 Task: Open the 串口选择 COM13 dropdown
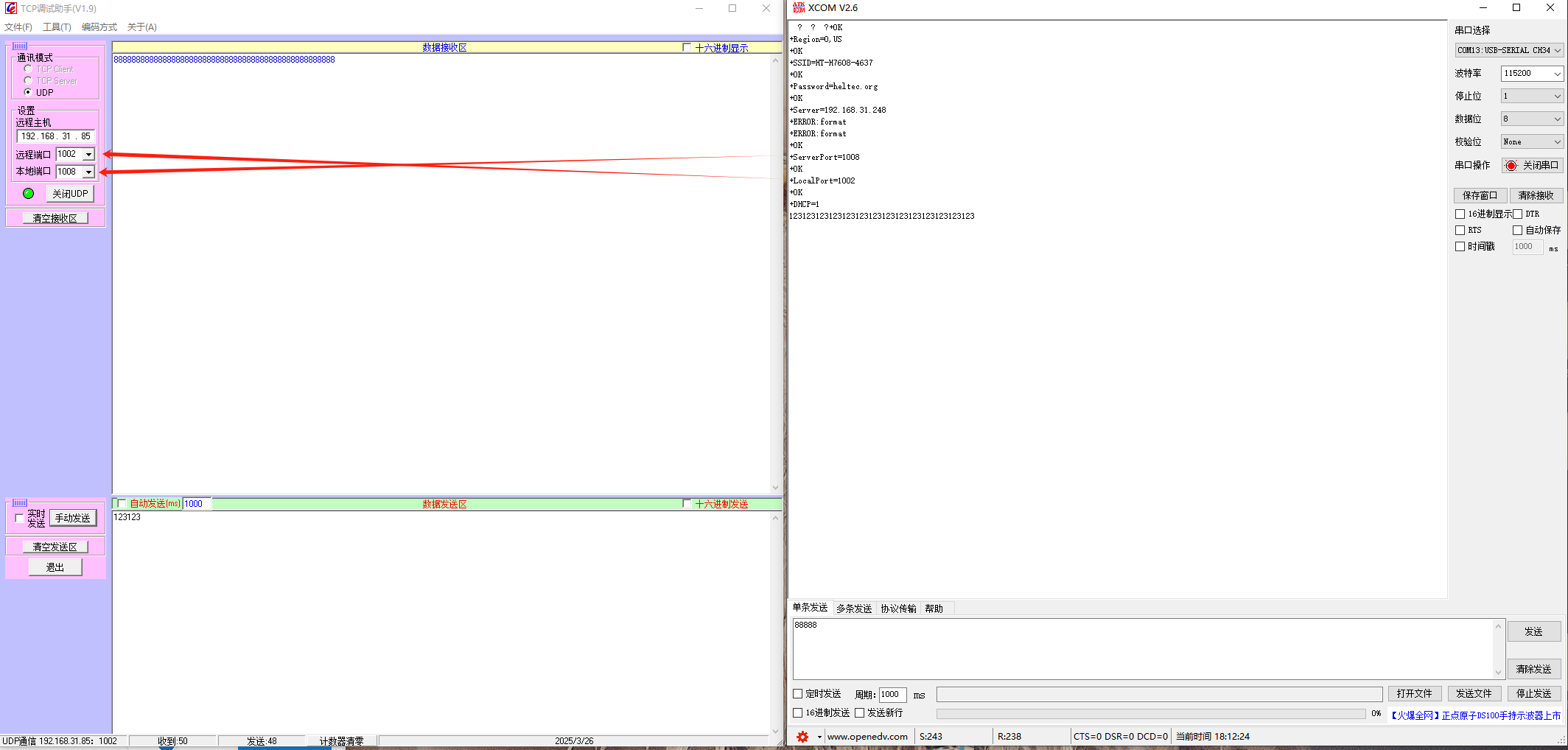point(1556,51)
